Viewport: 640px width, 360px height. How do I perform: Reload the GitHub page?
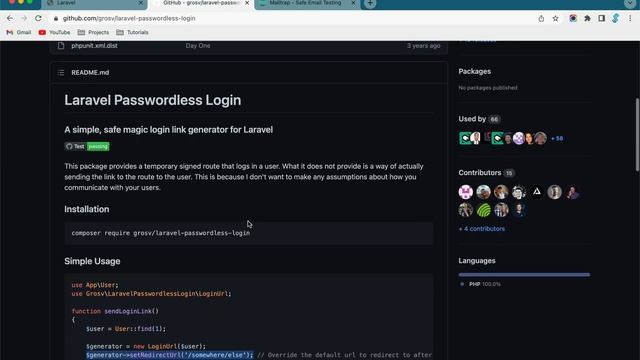38,18
